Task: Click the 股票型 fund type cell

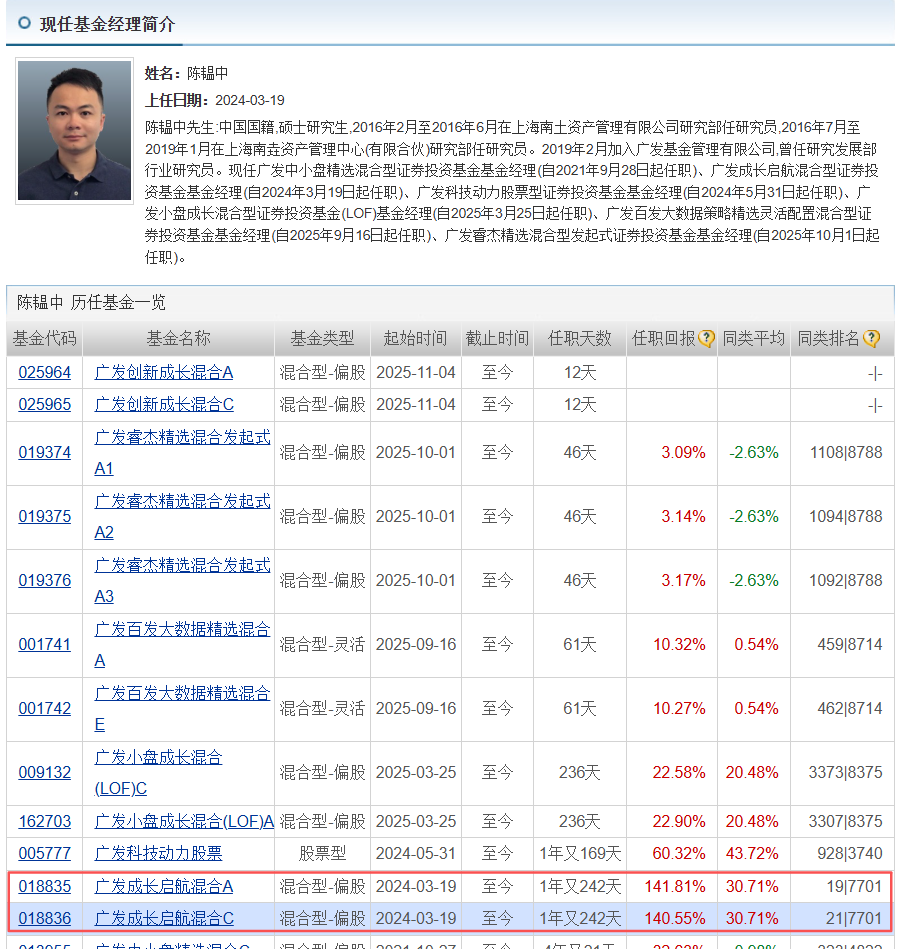Action: tap(323, 853)
